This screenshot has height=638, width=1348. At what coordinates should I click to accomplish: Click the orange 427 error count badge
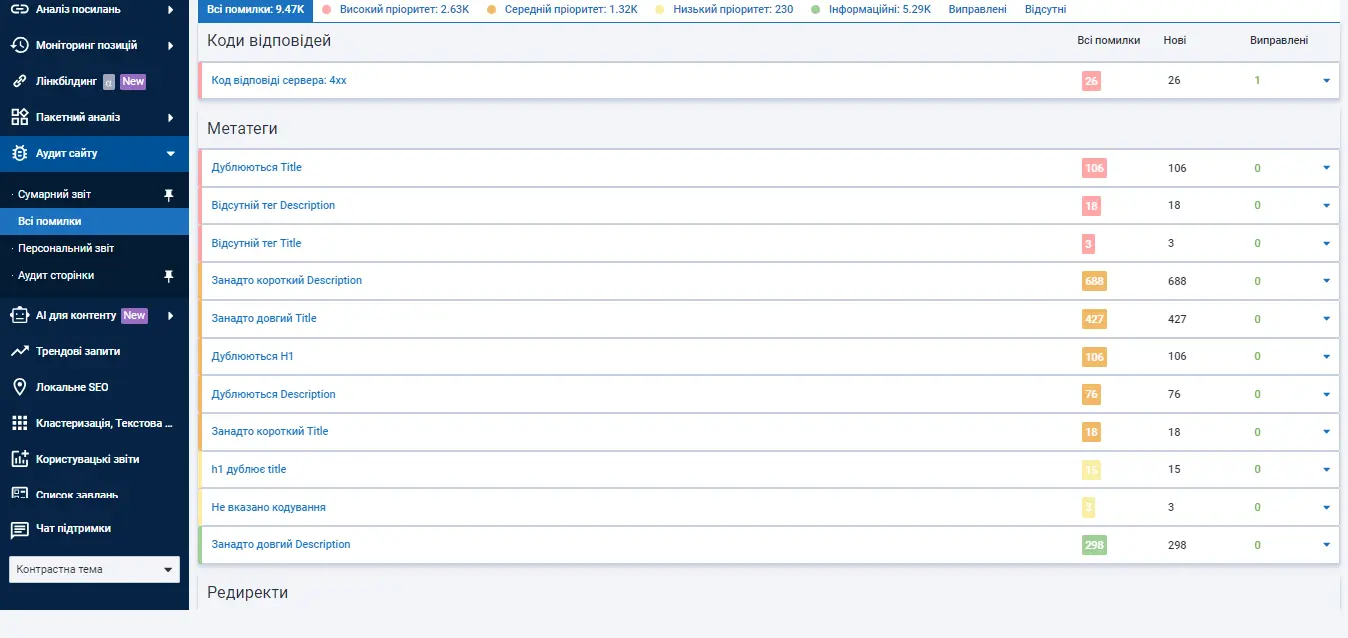1094,319
